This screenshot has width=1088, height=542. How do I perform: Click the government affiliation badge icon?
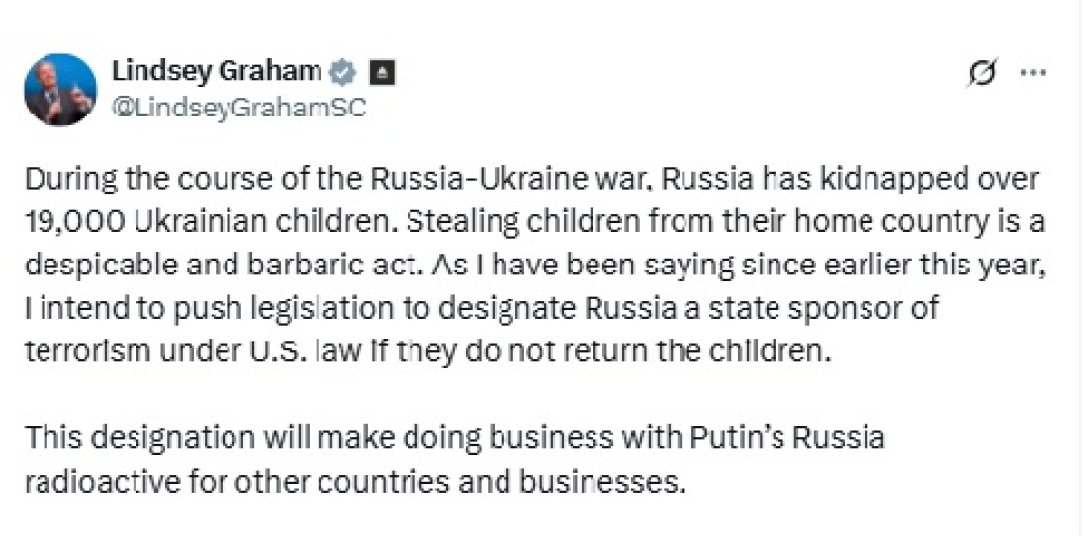(x=383, y=73)
